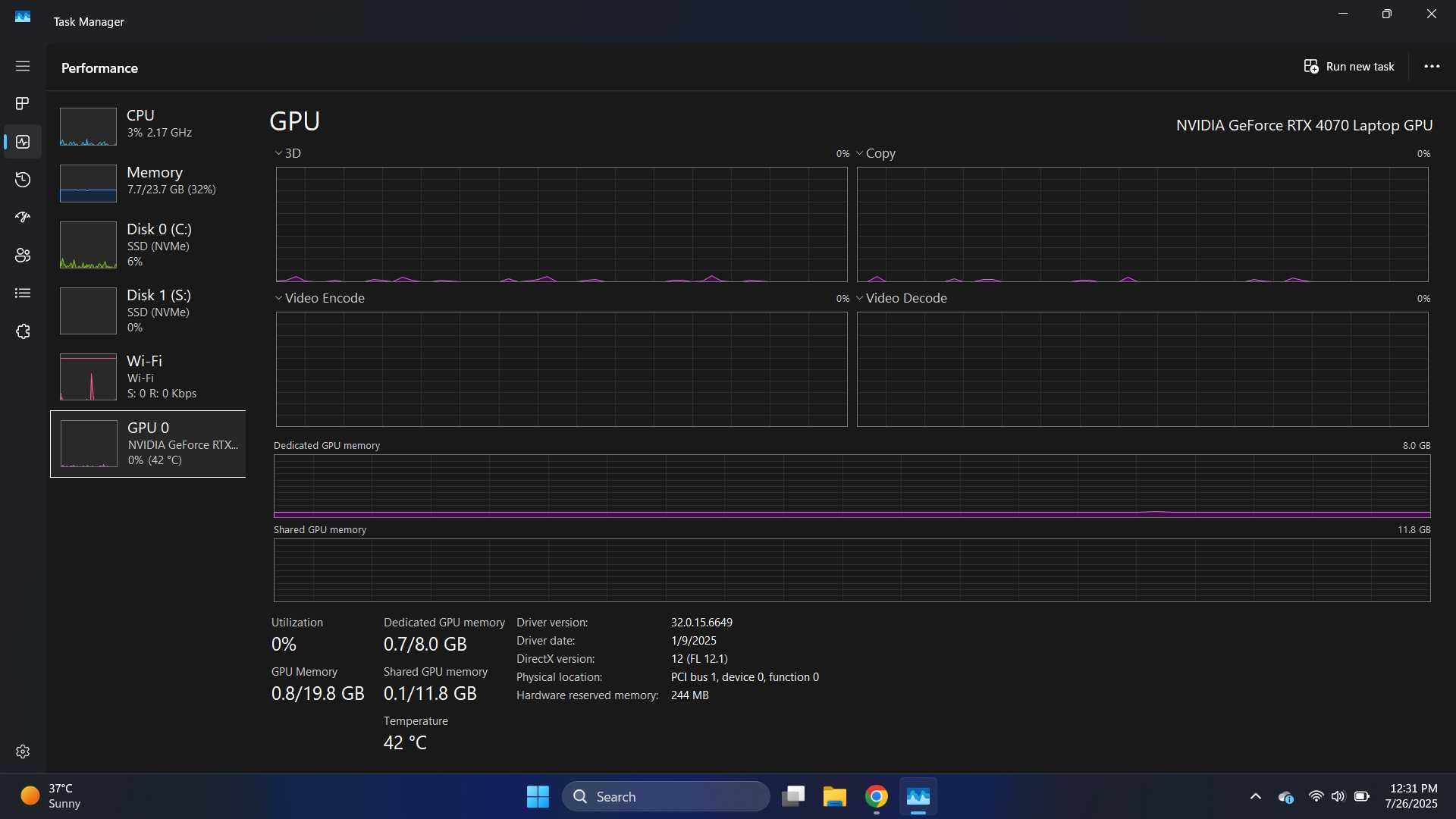Click the 3D engine usage graph
The width and height of the screenshot is (1456, 819).
tap(561, 224)
